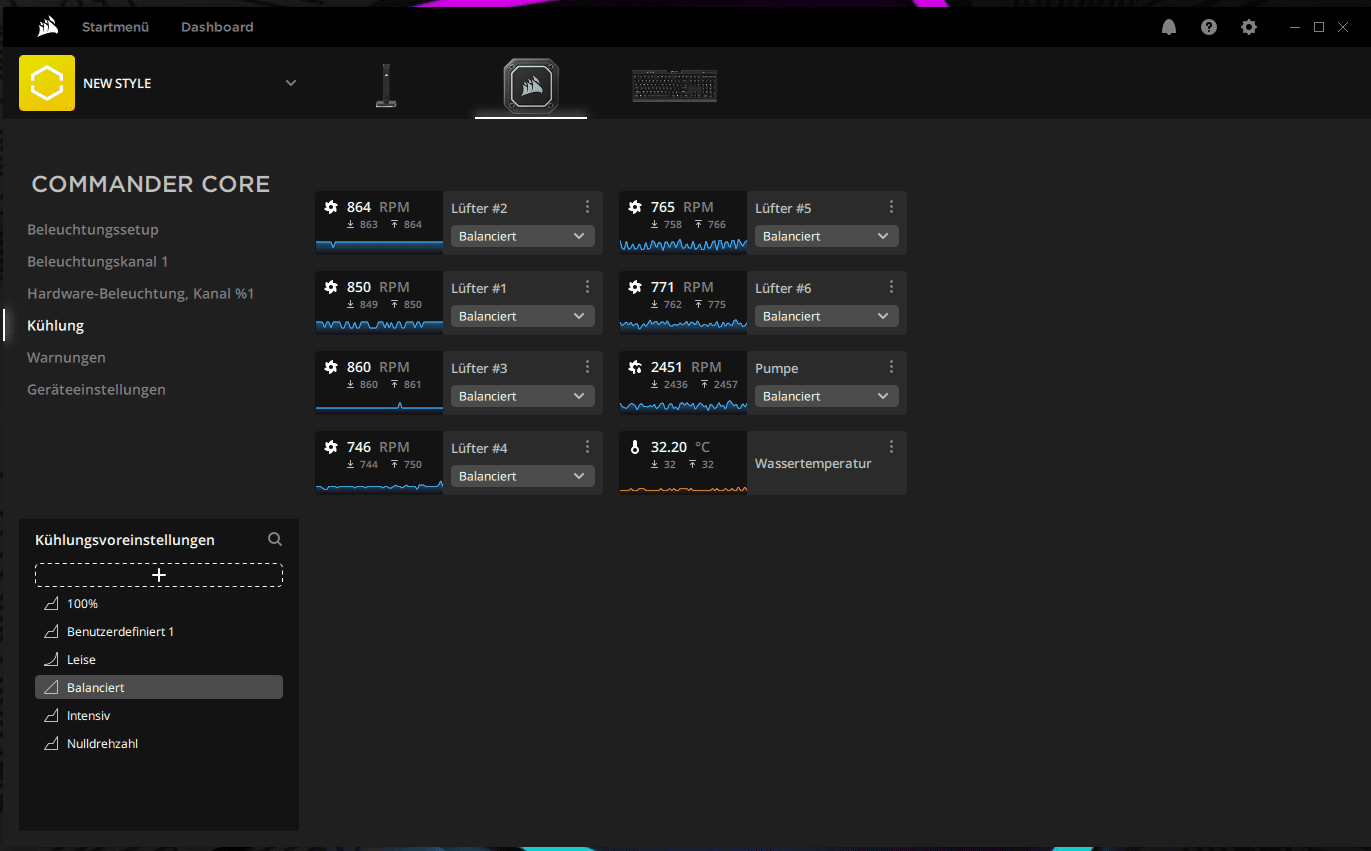Click the 2451 RPM pump reading
The height and width of the screenshot is (851, 1371).
coord(686,367)
